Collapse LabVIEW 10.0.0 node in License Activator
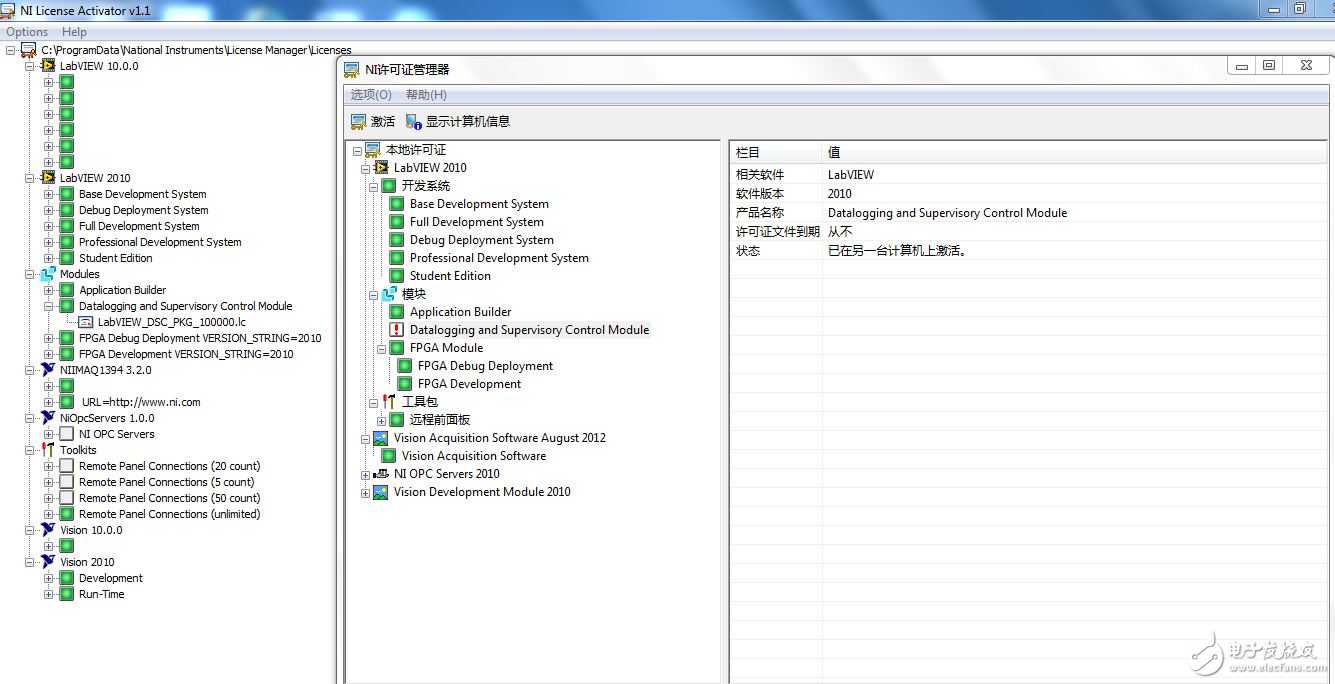The image size is (1335, 684). pos(30,66)
